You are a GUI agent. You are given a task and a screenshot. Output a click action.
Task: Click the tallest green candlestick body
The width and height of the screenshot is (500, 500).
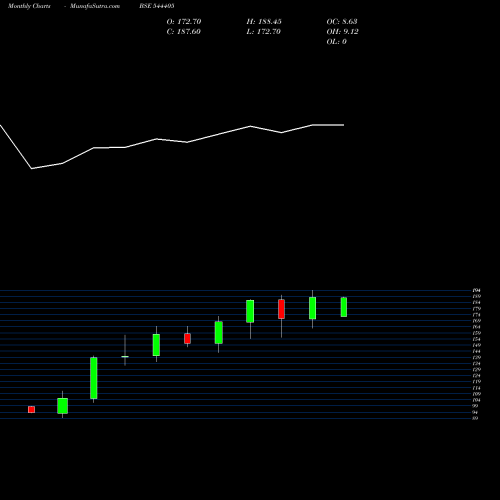point(94,378)
